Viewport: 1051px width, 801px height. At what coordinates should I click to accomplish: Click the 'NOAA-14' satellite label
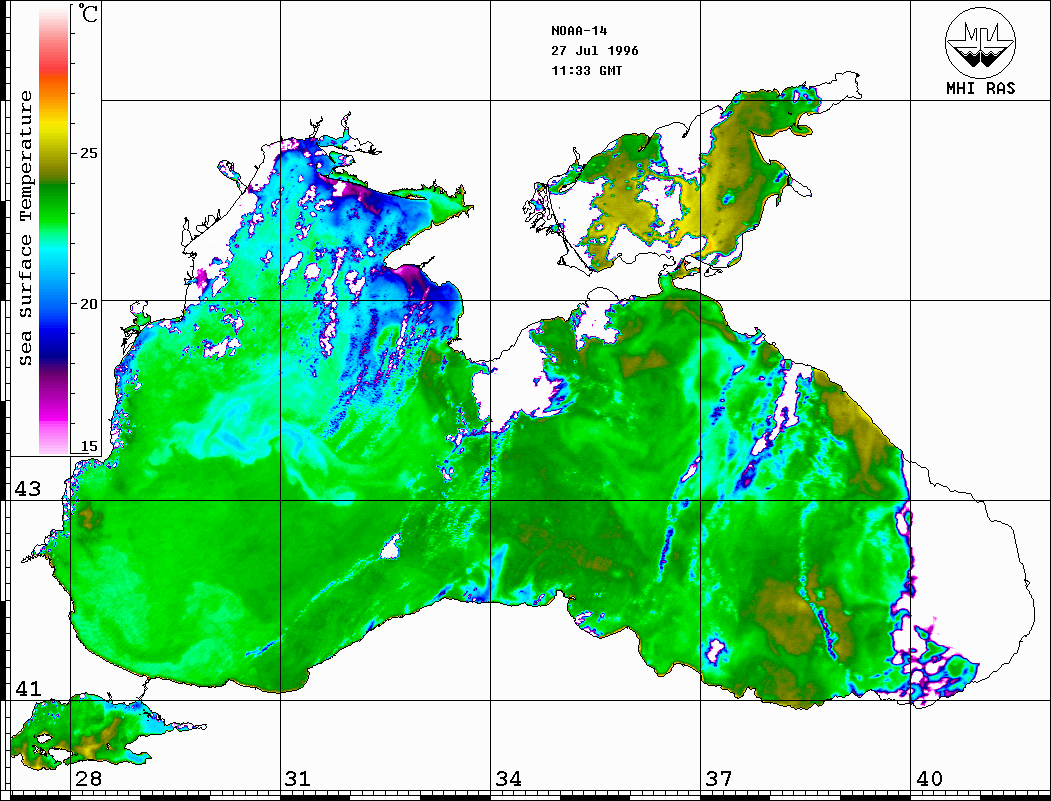[x=579, y=31]
